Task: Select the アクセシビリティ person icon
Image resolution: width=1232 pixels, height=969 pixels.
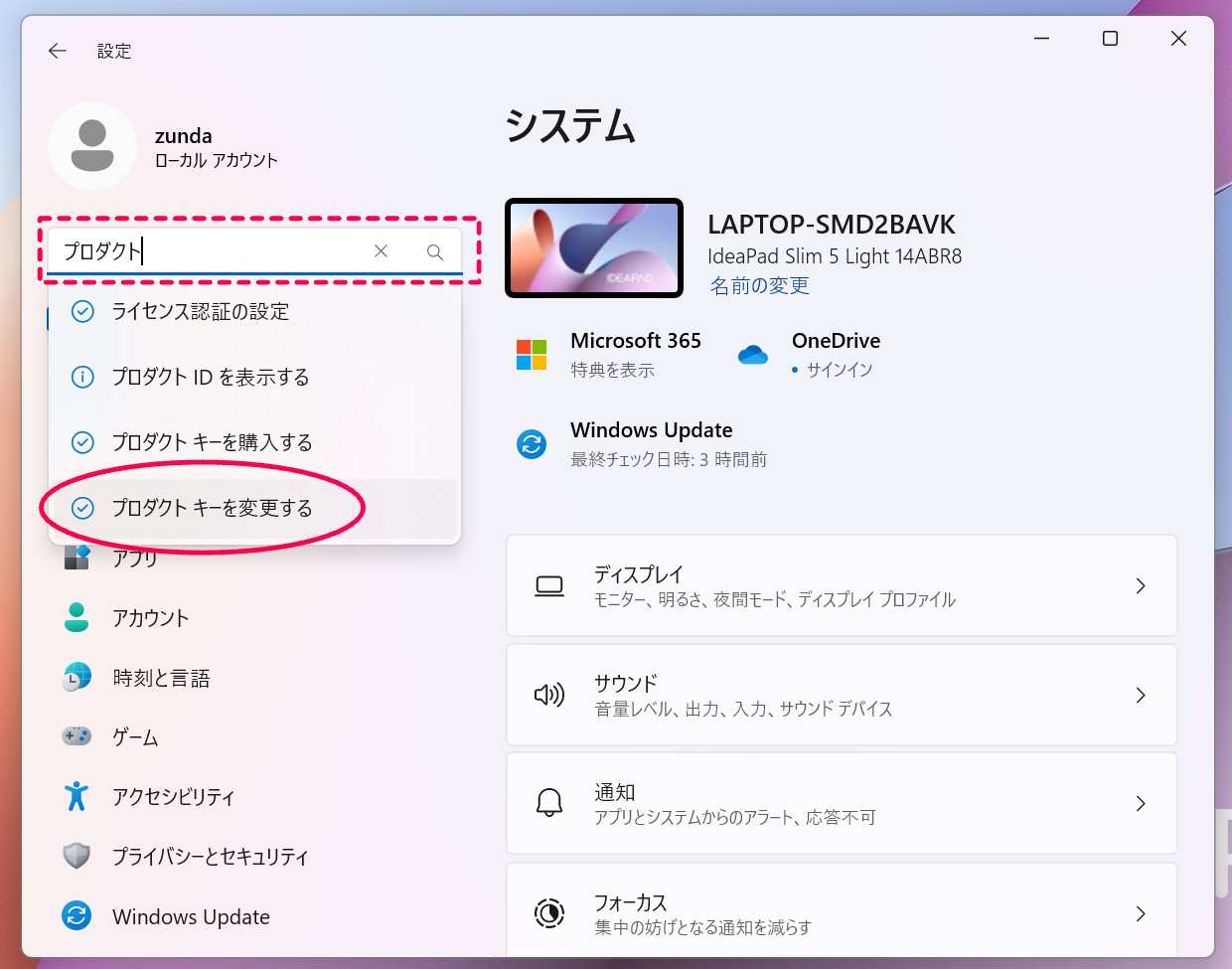Action: [77, 796]
